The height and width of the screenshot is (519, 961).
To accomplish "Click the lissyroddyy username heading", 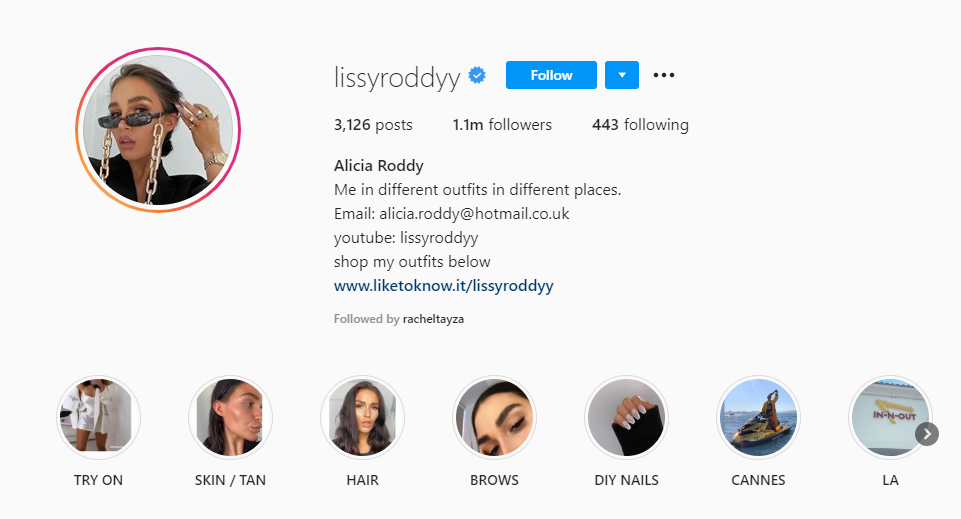I will coord(397,78).
